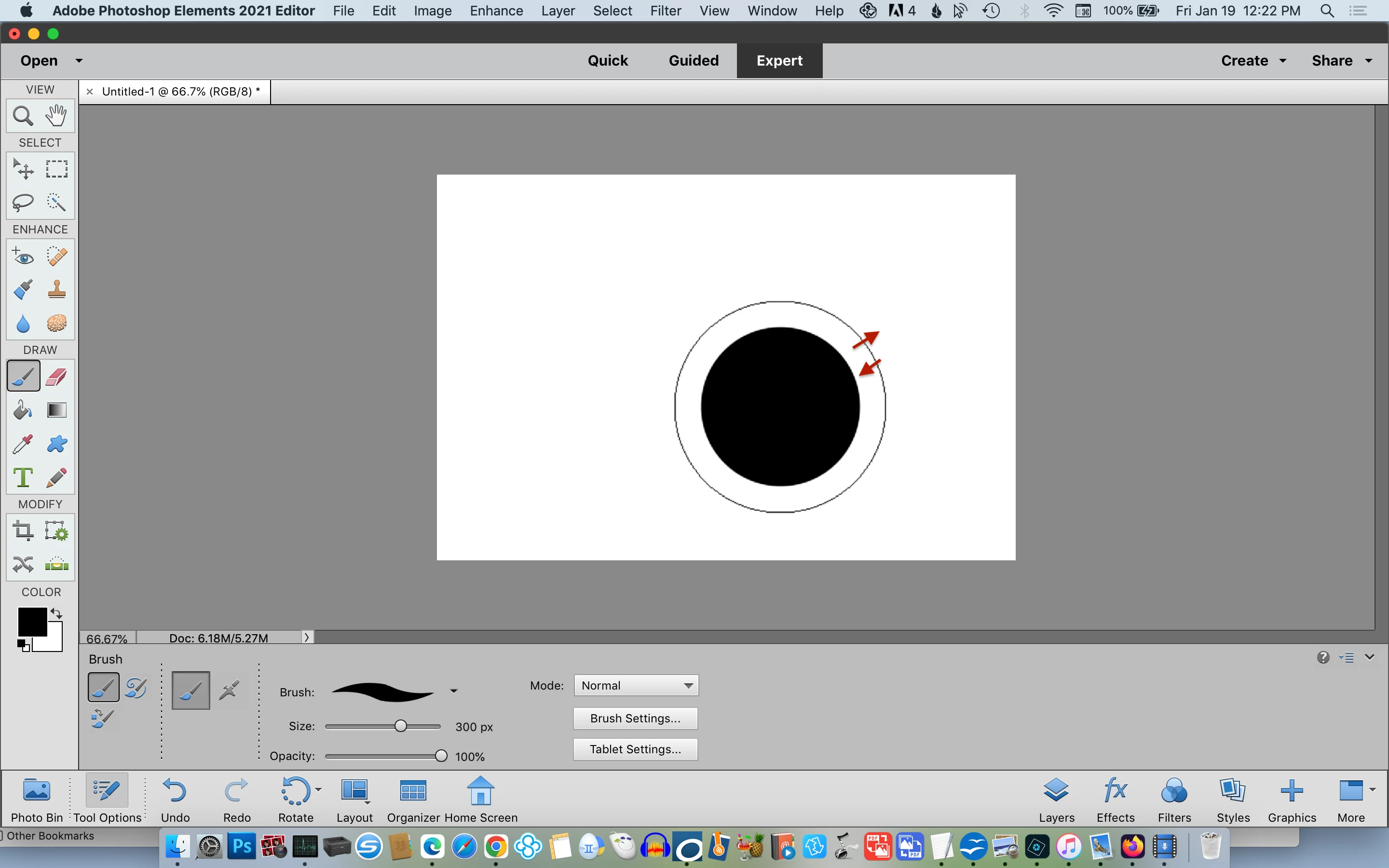Open the Create dropdown menu

coord(1253,61)
